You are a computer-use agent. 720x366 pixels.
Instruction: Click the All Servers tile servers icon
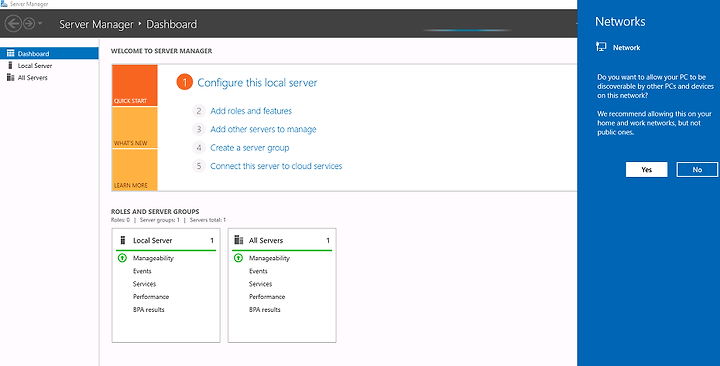239,240
